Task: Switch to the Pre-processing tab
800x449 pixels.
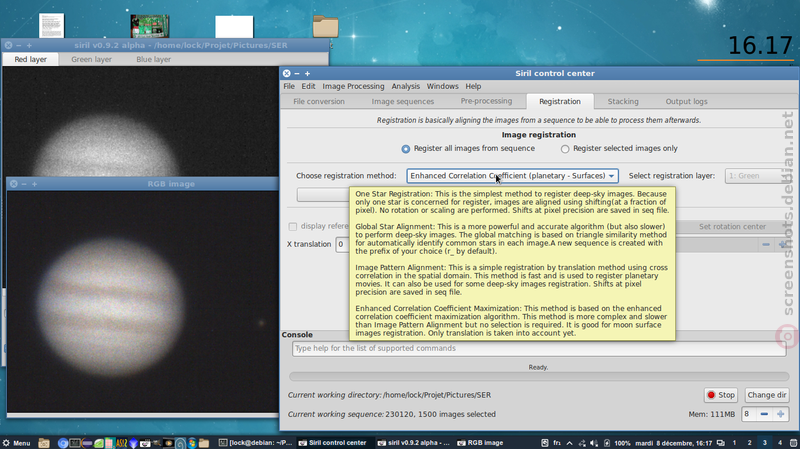Action: click(x=486, y=101)
